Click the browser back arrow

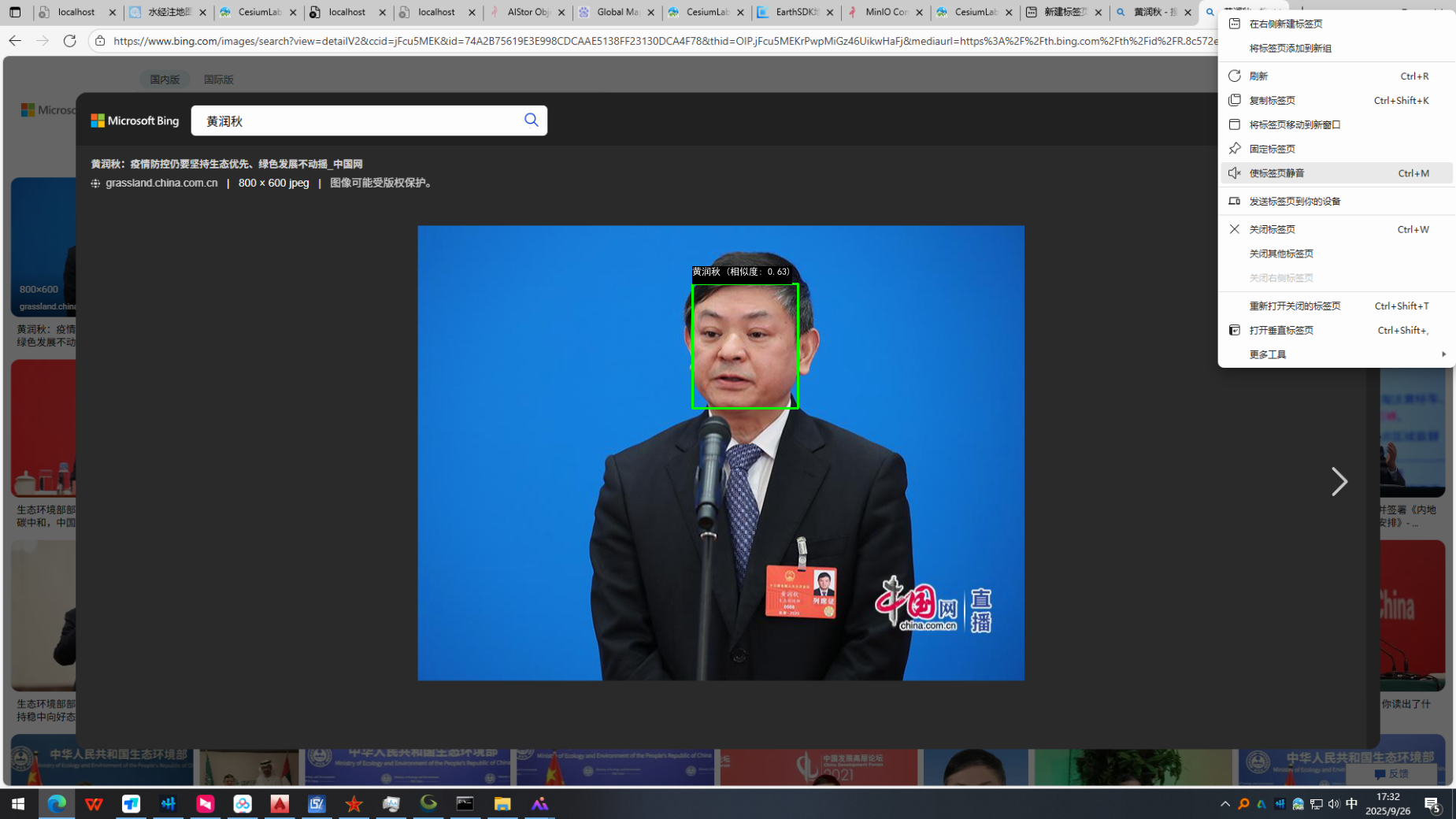(x=15, y=40)
